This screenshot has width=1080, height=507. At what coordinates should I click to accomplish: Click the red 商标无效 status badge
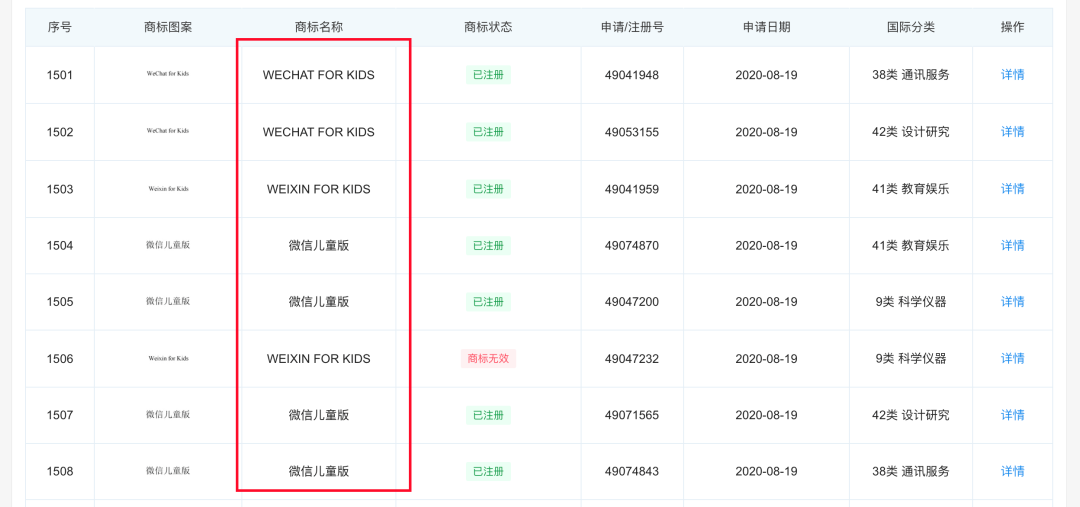click(x=488, y=358)
